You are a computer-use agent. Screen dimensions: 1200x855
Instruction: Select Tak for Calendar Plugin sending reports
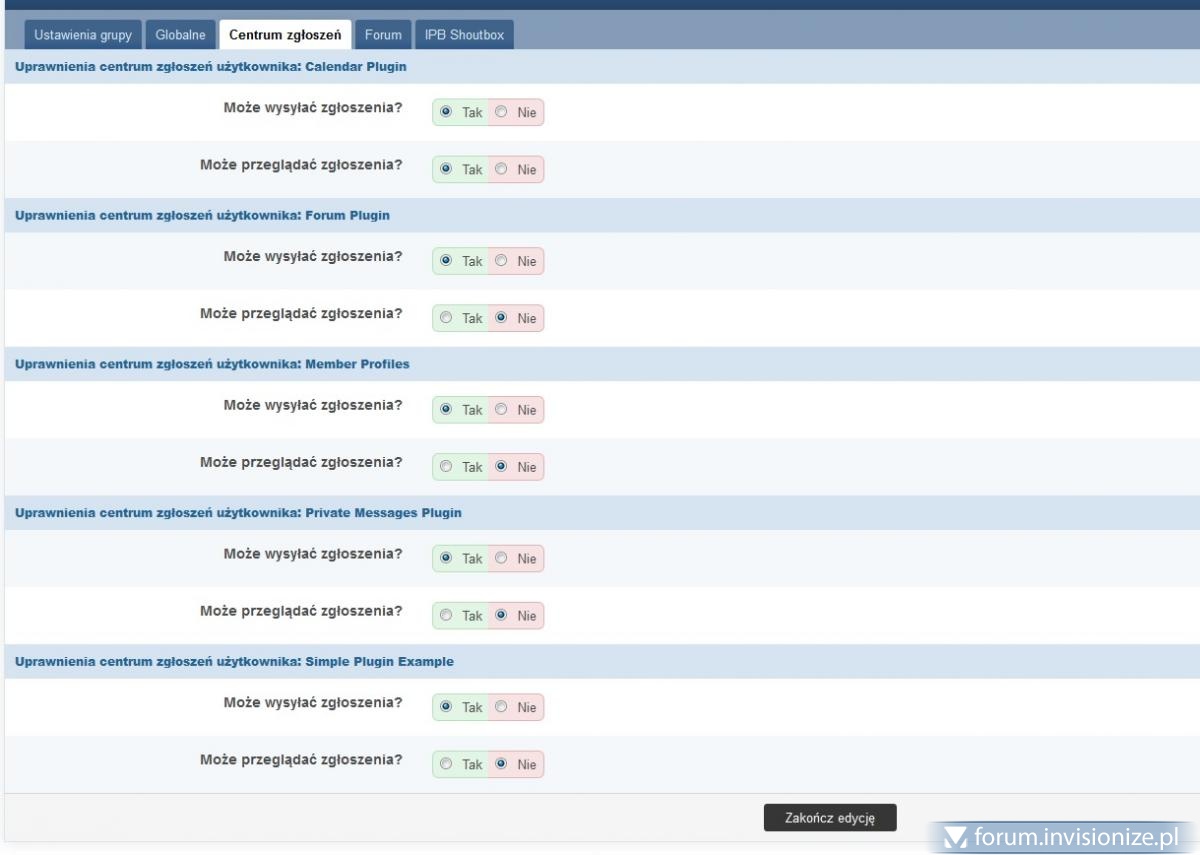click(x=446, y=113)
